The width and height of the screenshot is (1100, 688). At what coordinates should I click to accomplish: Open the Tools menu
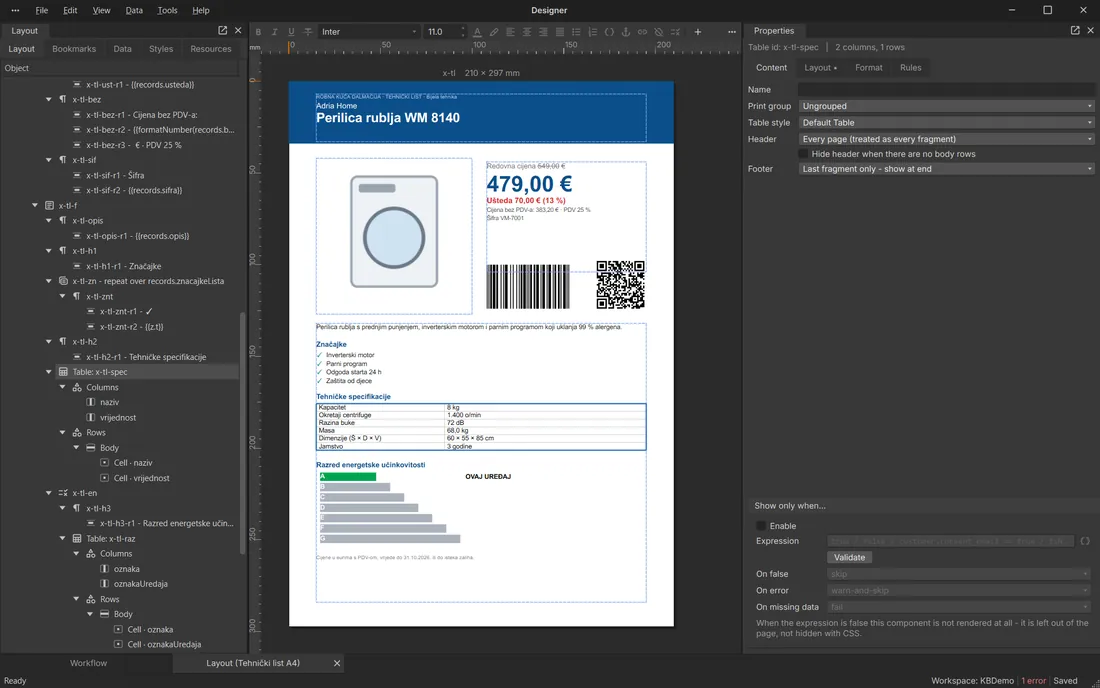[x=167, y=11]
